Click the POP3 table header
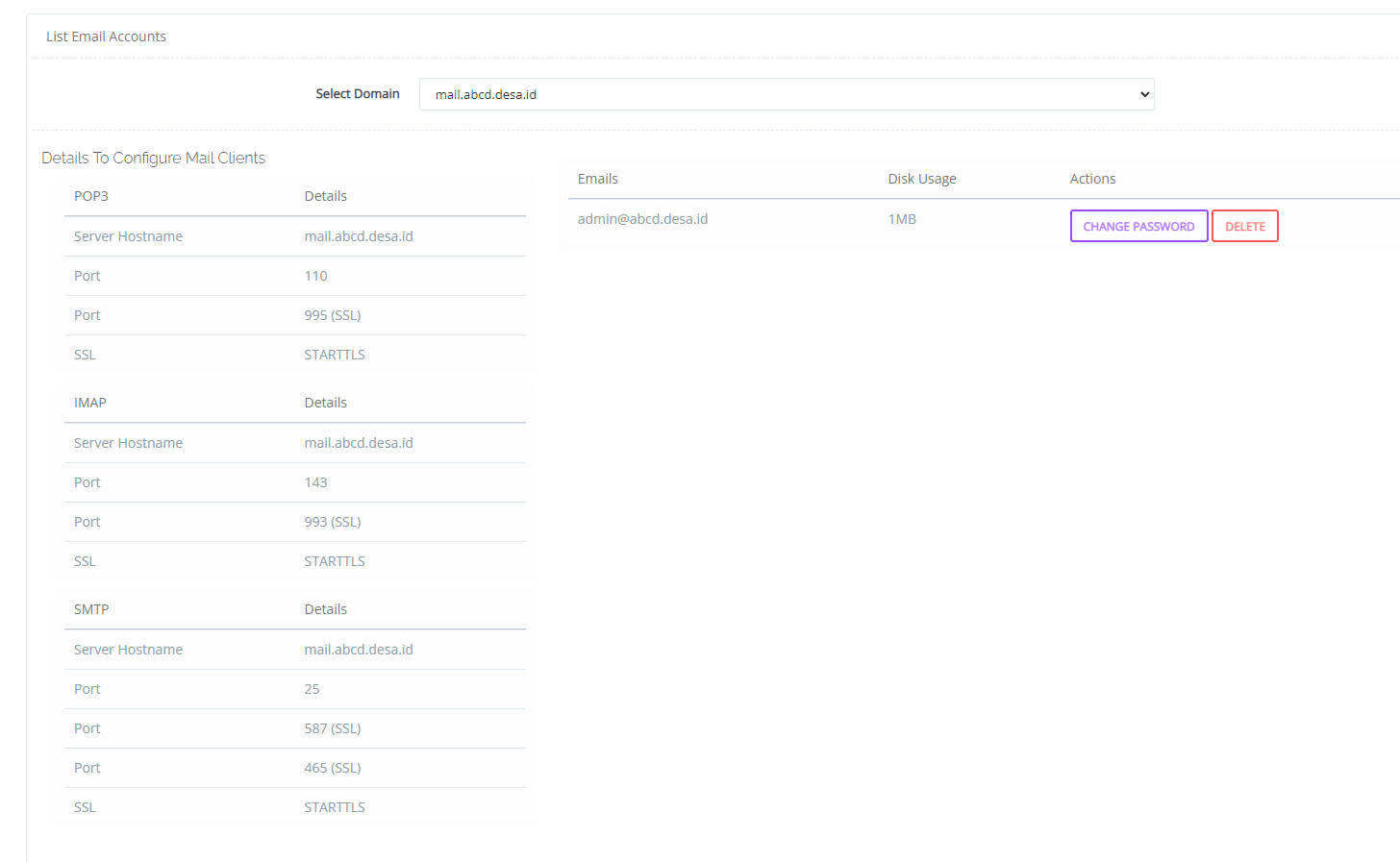Image resolution: width=1400 pixels, height=862 pixels. tap(91, 196)
